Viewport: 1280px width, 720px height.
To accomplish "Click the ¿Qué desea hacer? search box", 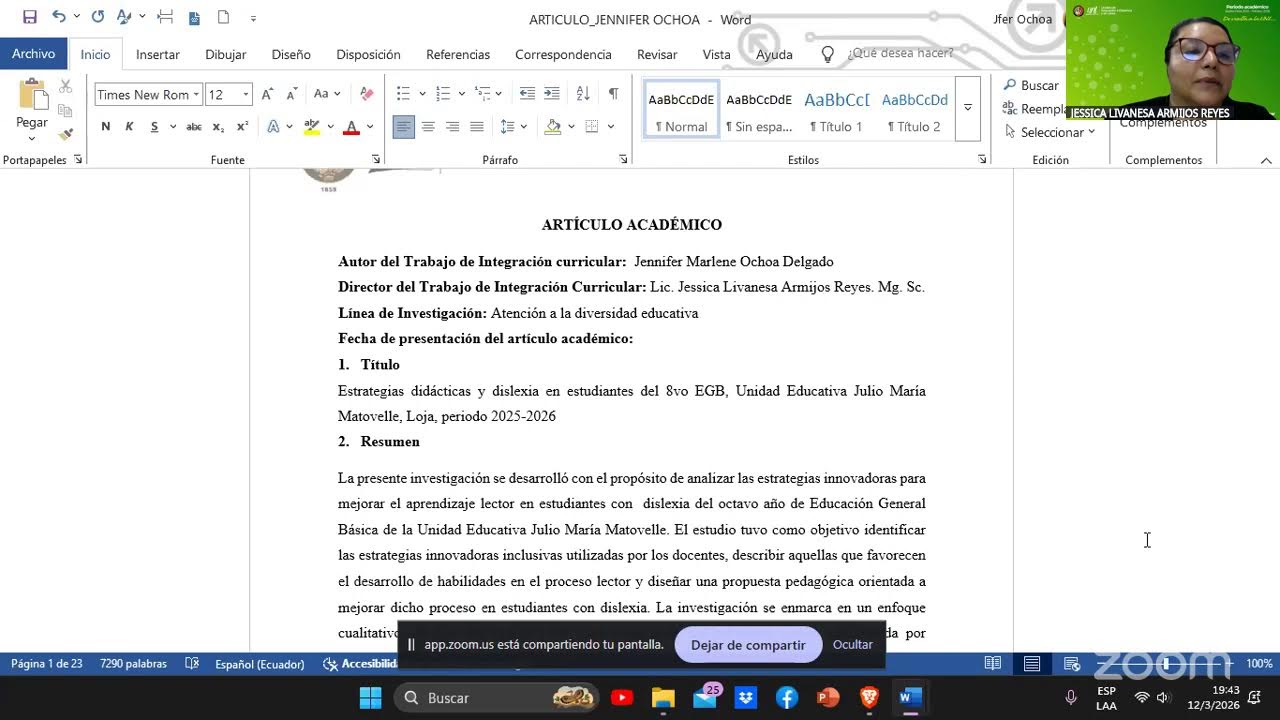I will (900, 54).
